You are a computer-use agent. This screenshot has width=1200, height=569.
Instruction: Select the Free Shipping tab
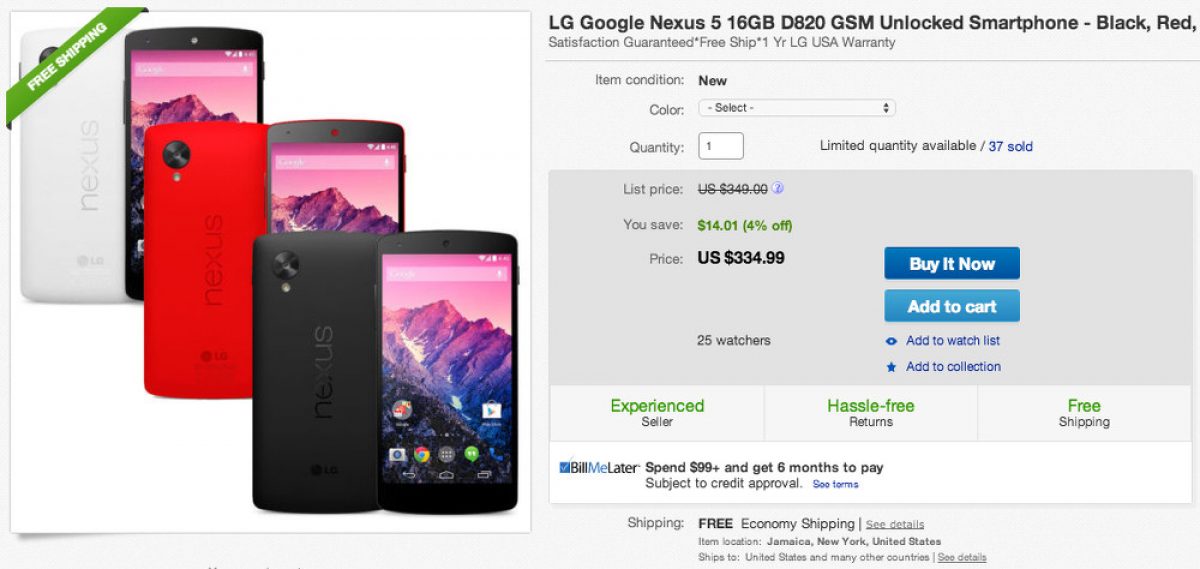coord(1084,412)
